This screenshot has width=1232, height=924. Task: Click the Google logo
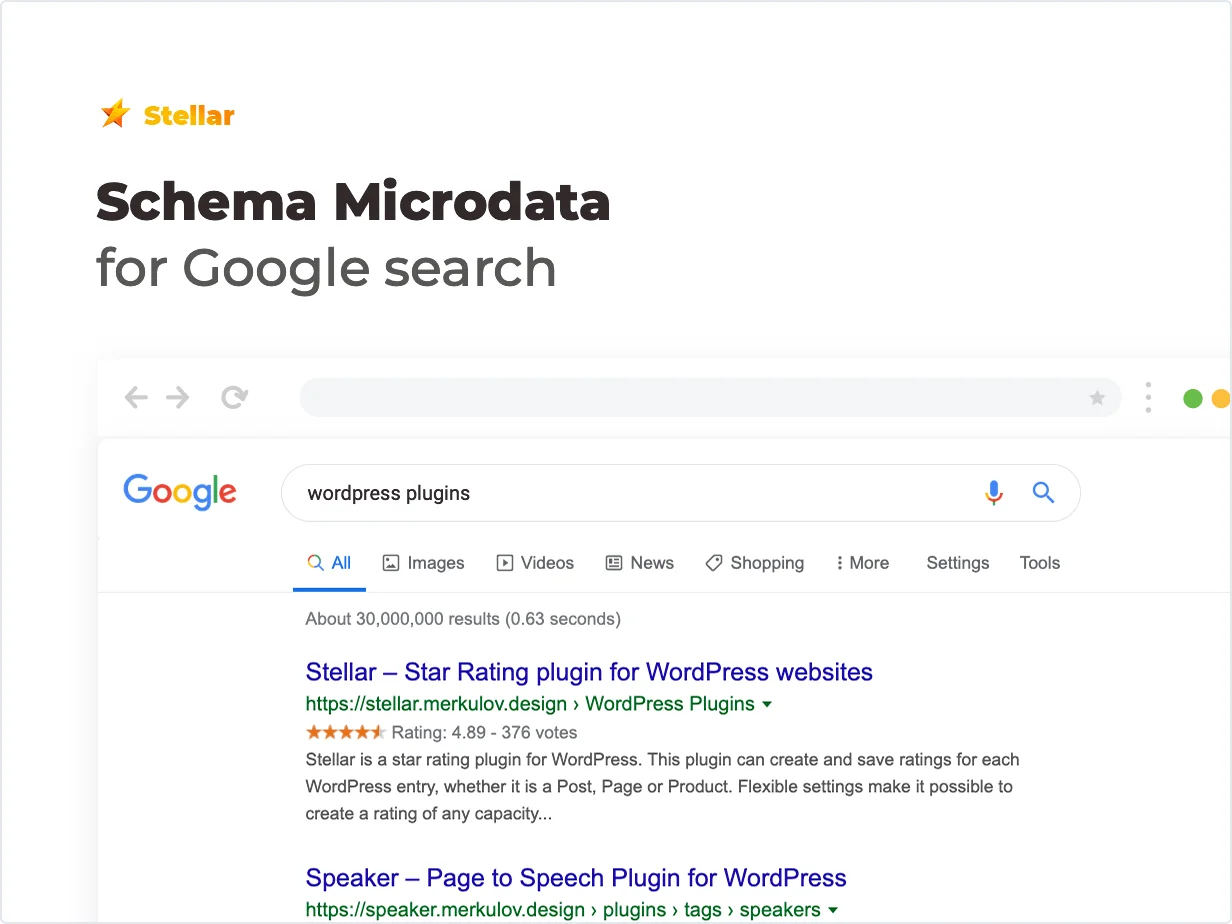click(x=180, y=492)
